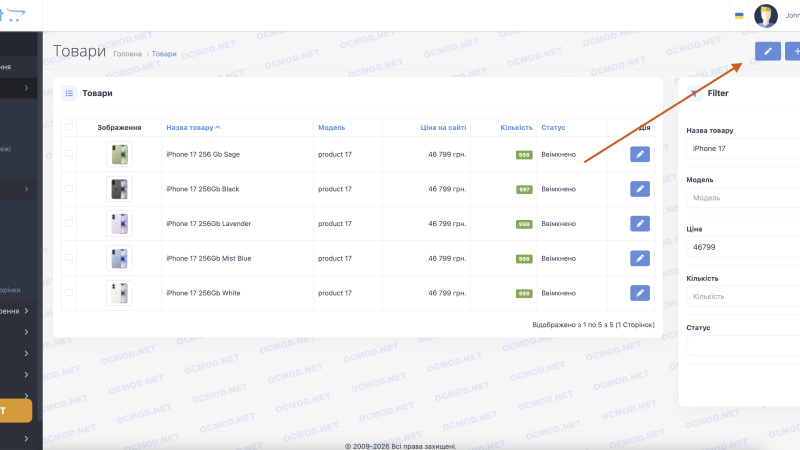The height and width of the screenshot is (450, 800).
Task: Click the Назва товару filter field
Action: point(743,148)
